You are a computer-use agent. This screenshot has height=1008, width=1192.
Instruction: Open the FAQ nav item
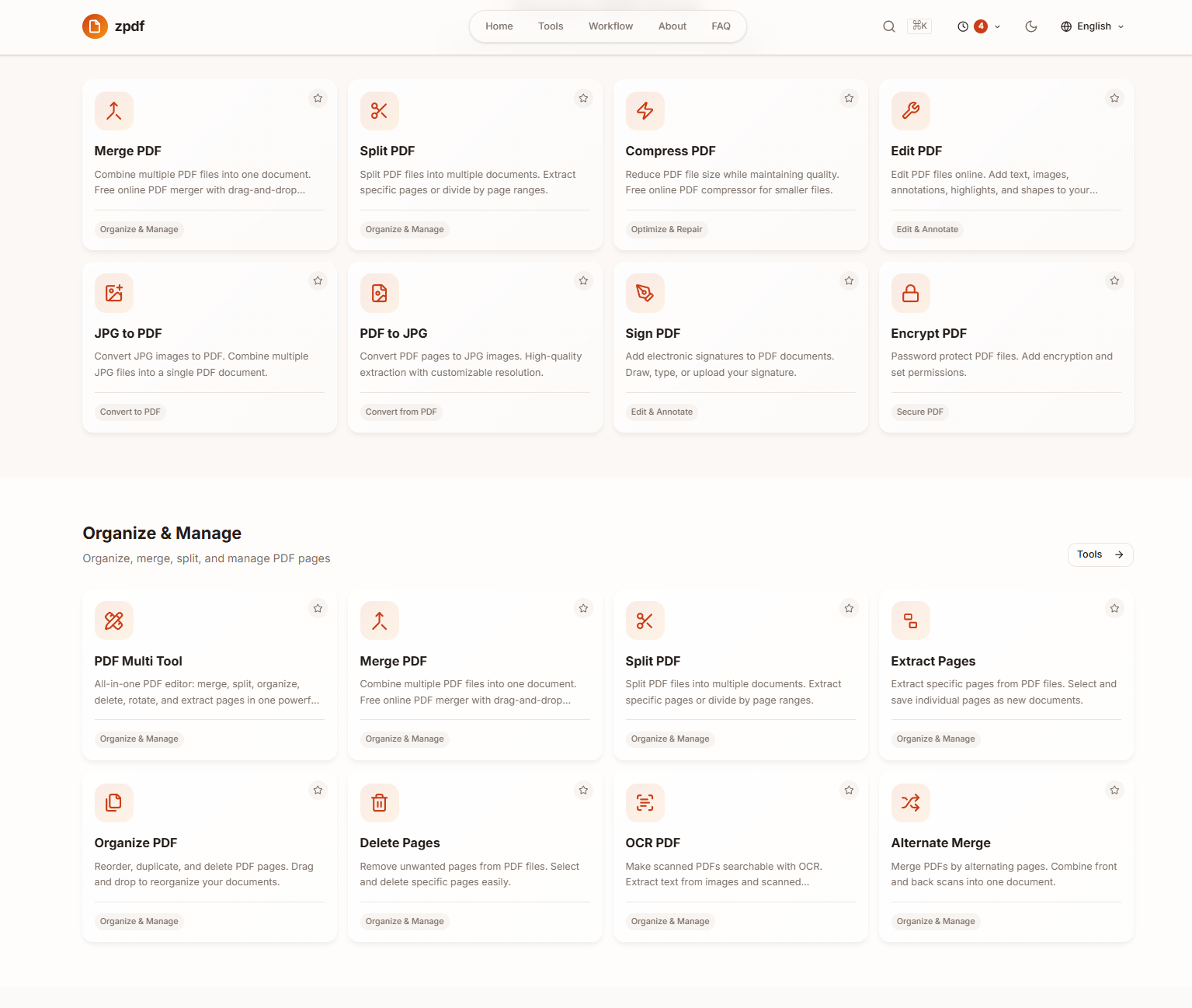click(x=721, y=26)
